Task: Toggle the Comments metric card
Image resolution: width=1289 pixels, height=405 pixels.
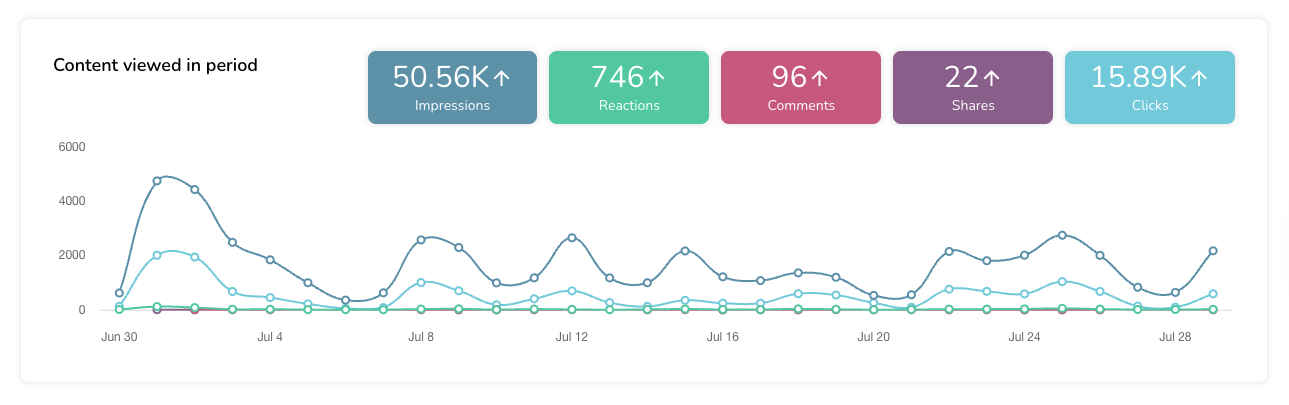Action: (x=801, y=88)
